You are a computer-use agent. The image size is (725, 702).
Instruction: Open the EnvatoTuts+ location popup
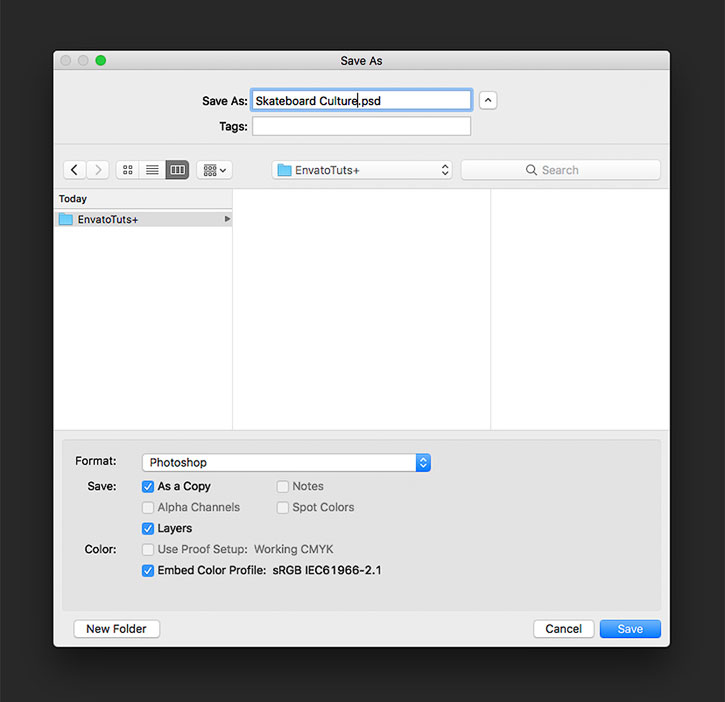click(362, 170)
